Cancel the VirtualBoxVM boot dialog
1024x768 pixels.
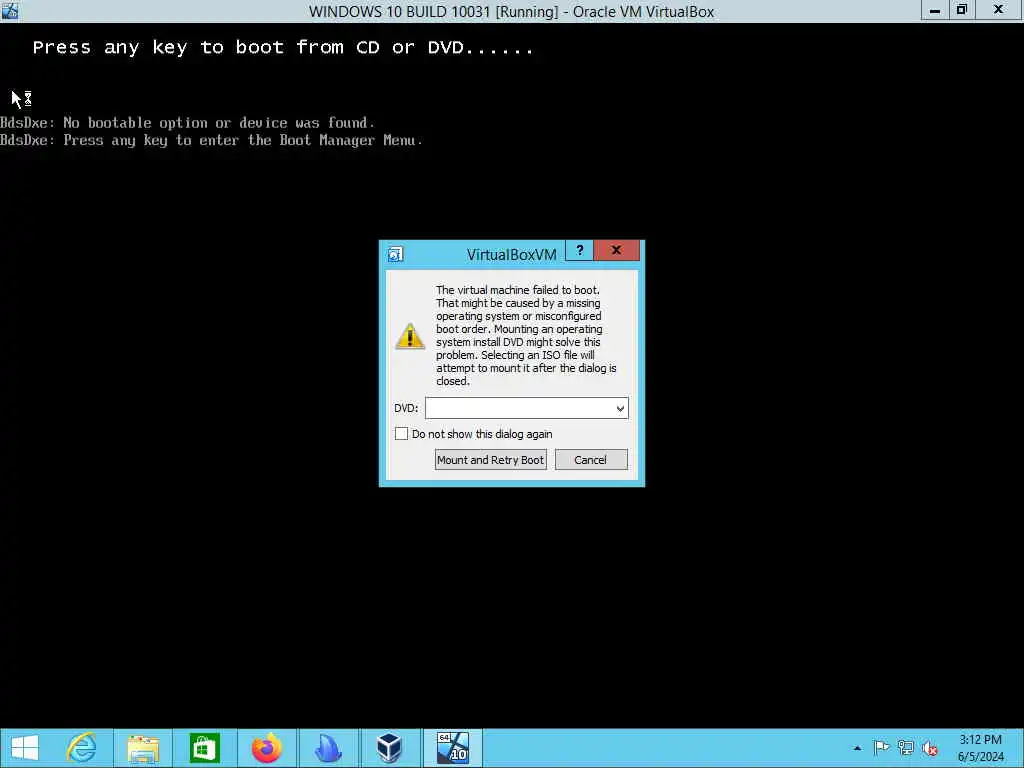(591, 460)
